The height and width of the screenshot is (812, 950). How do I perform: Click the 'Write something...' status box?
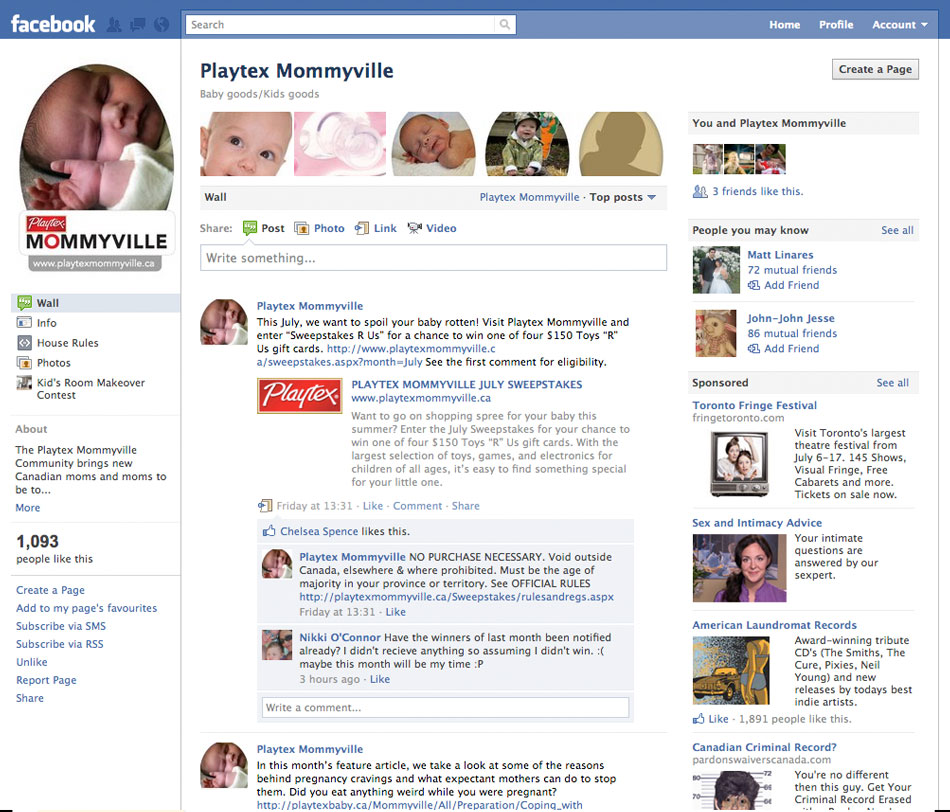coord(433,258)
